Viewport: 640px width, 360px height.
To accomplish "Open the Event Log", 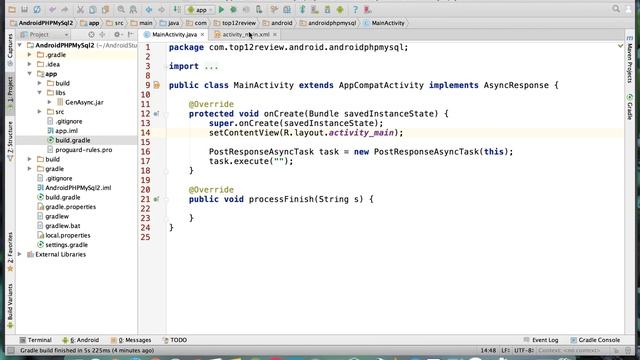I will point(541,340).
